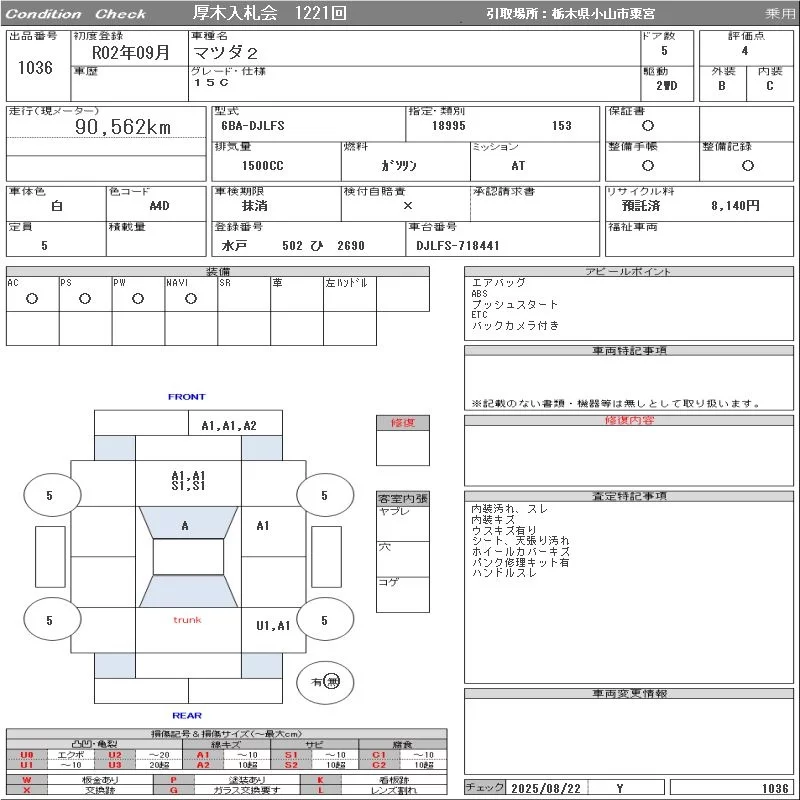Click the circle under NAVI equipment
The image size is (800, 800).
(191, 299)
